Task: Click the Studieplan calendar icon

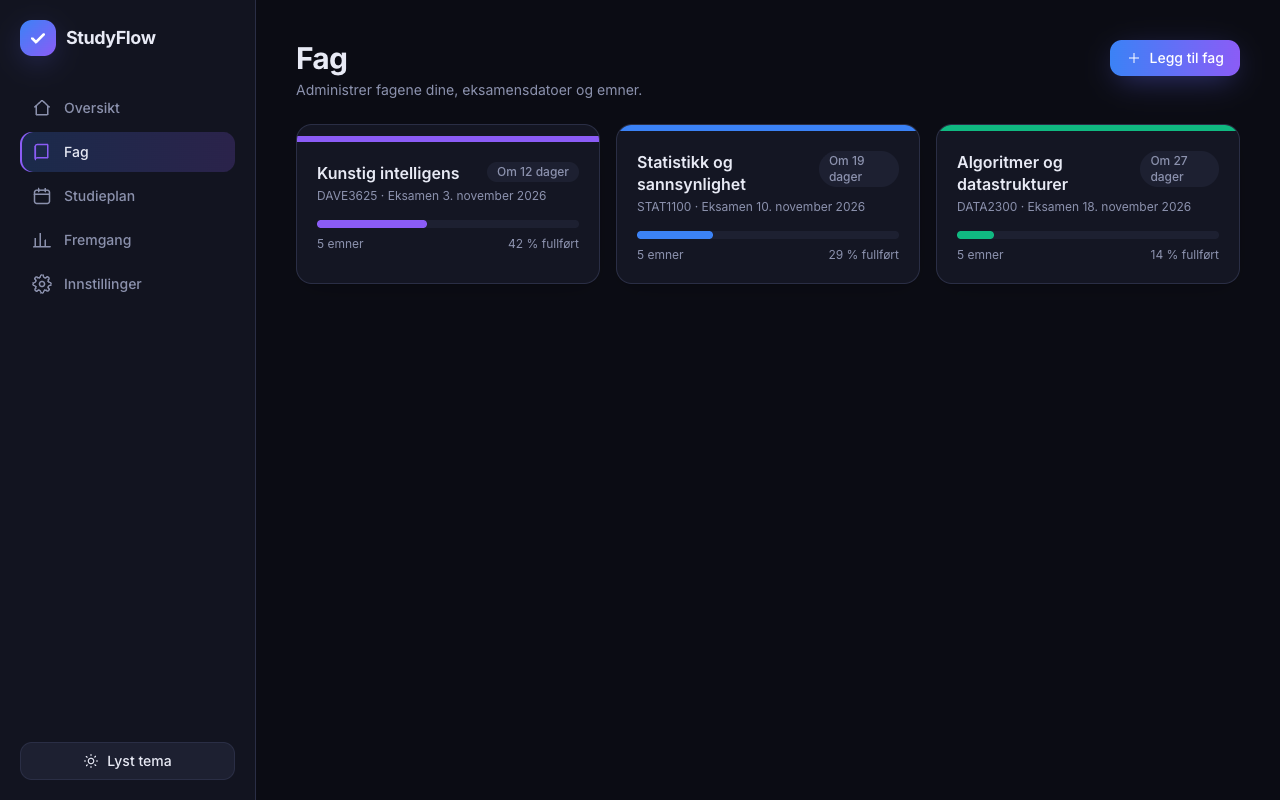Action: click(x=42, y=196)
